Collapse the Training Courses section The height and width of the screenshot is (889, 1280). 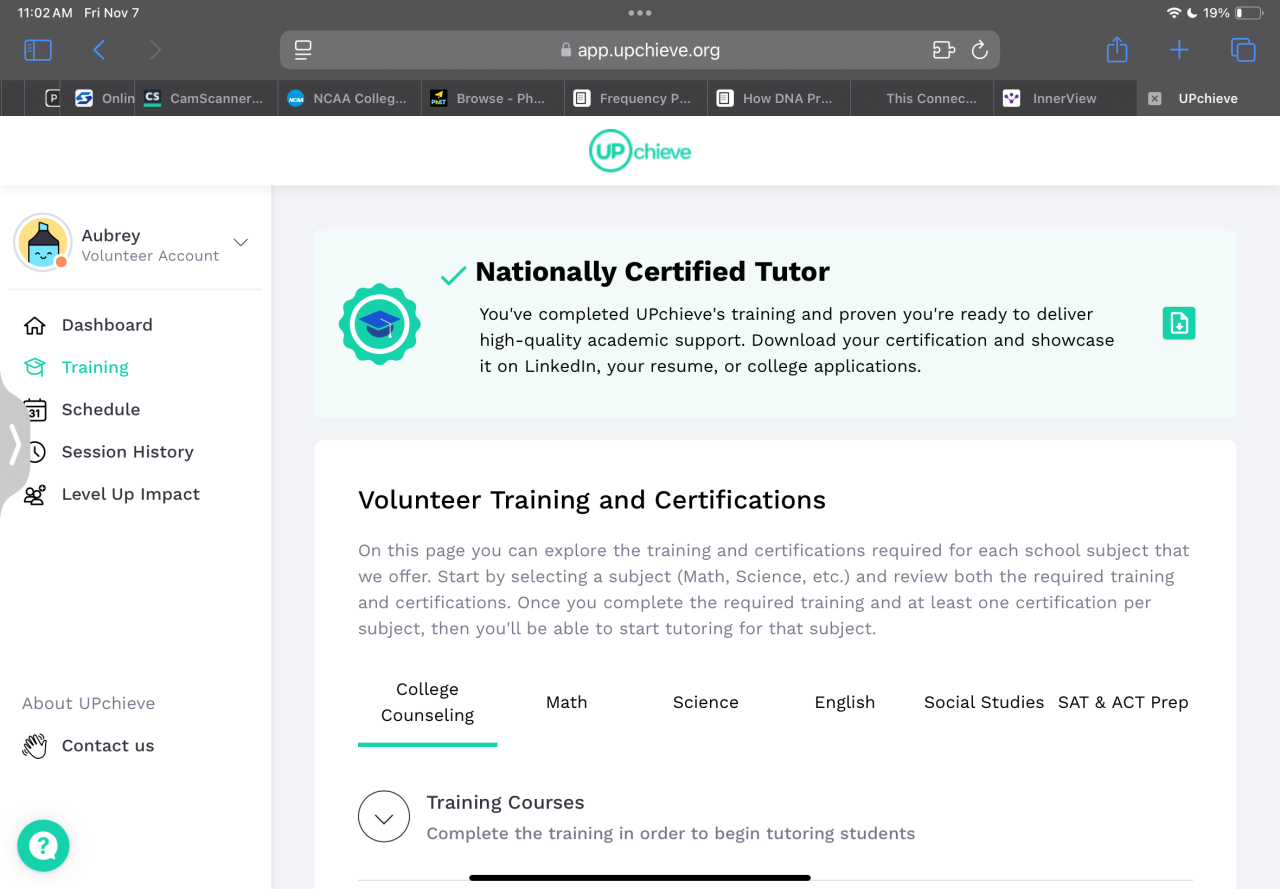pyautogui.click(x=384, y=817)
